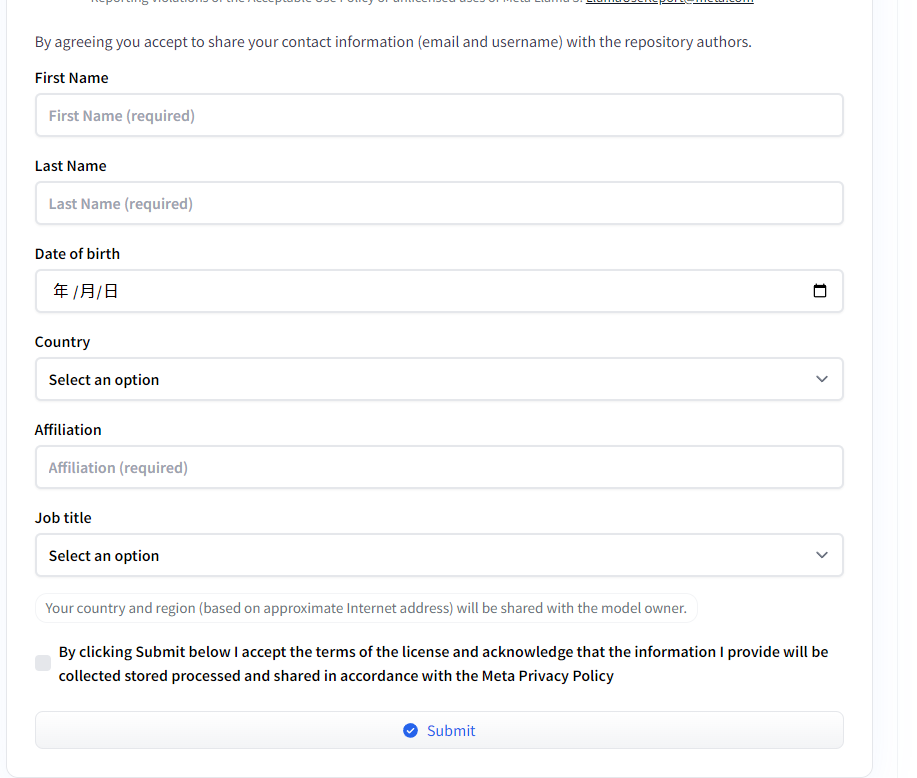The width and height of the screenshot is (917, 778).
Task: Click the "Date of birth" label
Action: click(77, 254)
